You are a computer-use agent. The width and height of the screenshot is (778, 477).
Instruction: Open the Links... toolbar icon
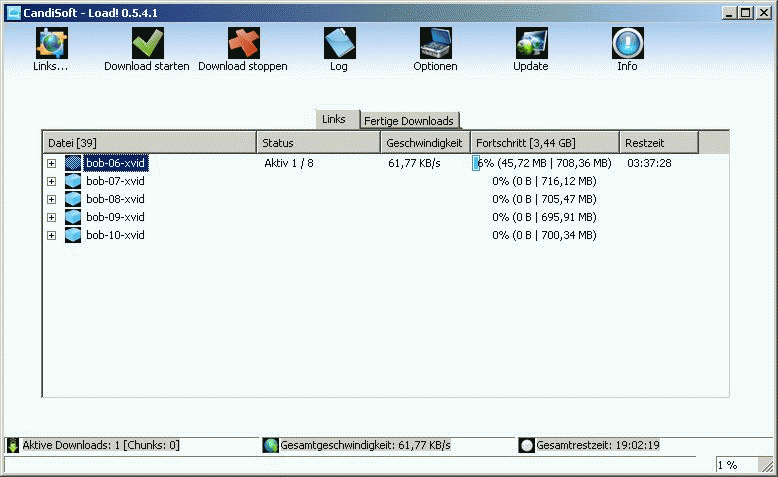click(x=52, y=43)
